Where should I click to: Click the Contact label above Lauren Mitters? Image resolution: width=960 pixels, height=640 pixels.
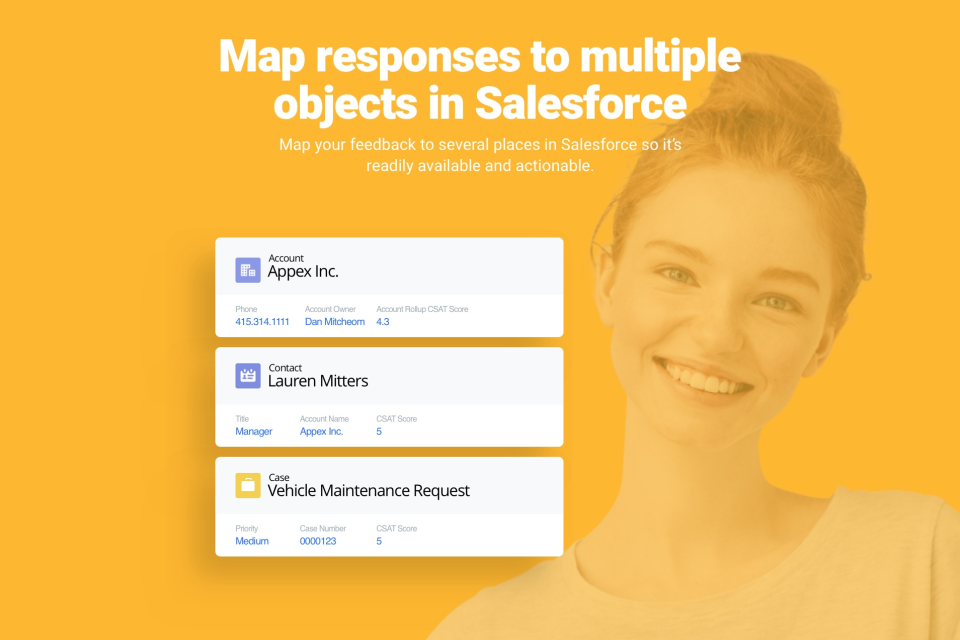pyautogui.click(x=285, y=367)
